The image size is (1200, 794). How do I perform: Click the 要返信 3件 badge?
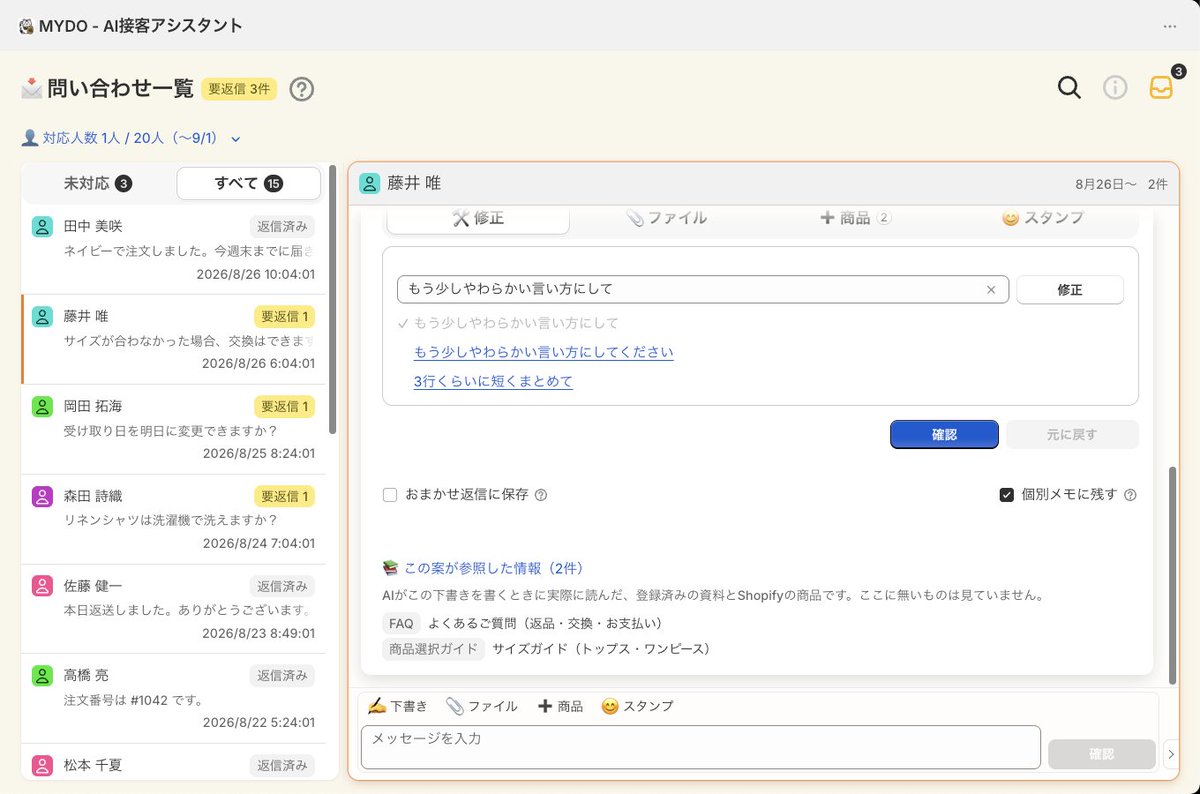pos(238,89)
